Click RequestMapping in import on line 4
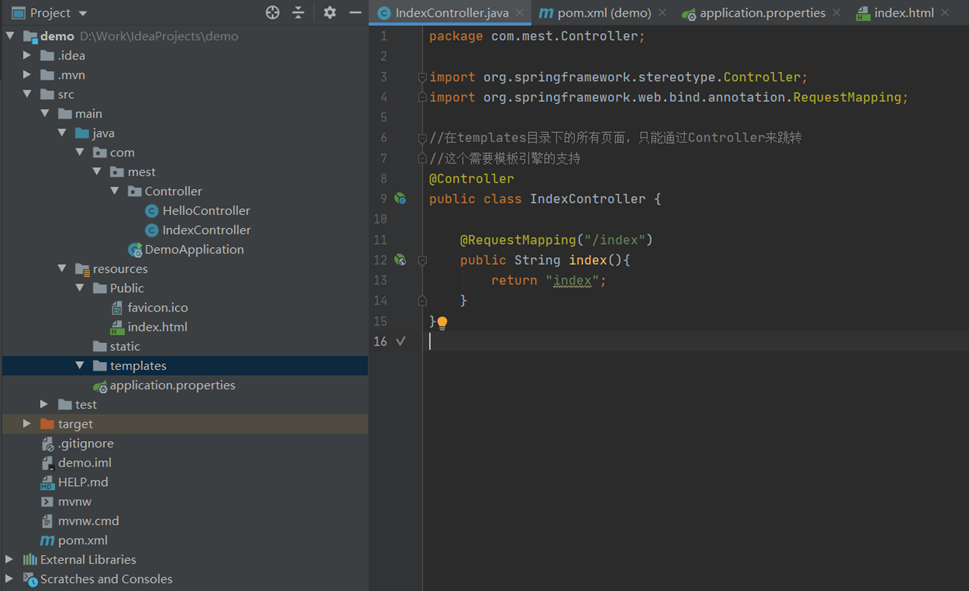This screenshot has width=969, height=591. pyautogui.click(x=847, y=97)
